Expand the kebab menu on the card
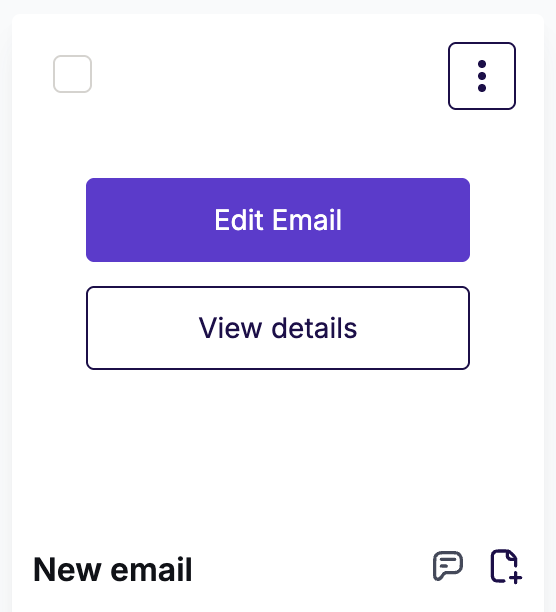This screenshot has height=612, width=556. click(x=482, y=76)
